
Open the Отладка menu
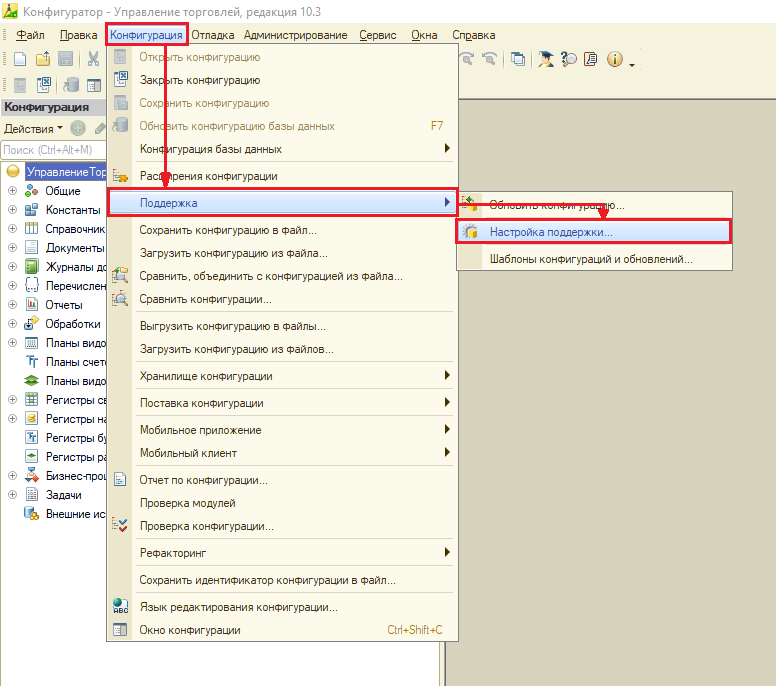pyautogui.click(x=213, y=35)
